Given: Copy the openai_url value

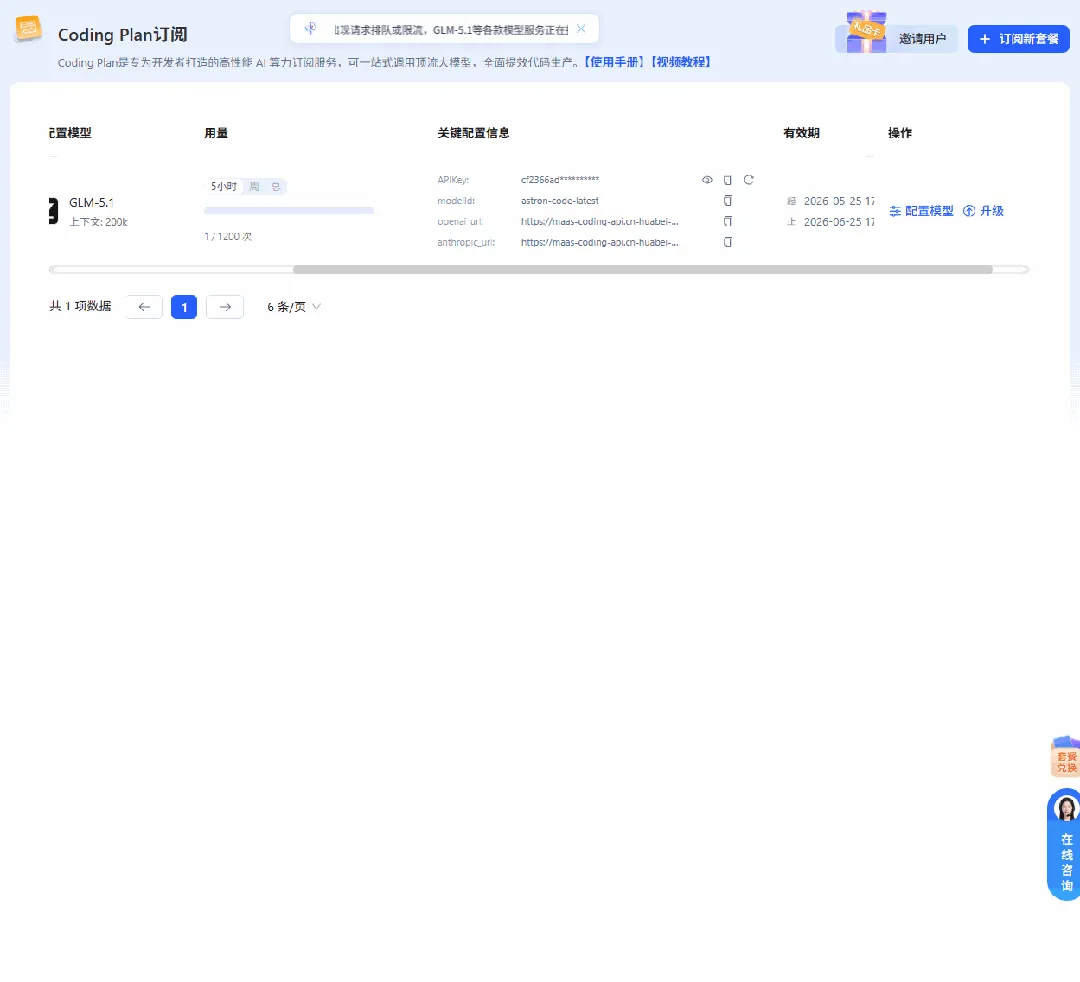Looking at the screenshot, I should (x=727, y=221).
